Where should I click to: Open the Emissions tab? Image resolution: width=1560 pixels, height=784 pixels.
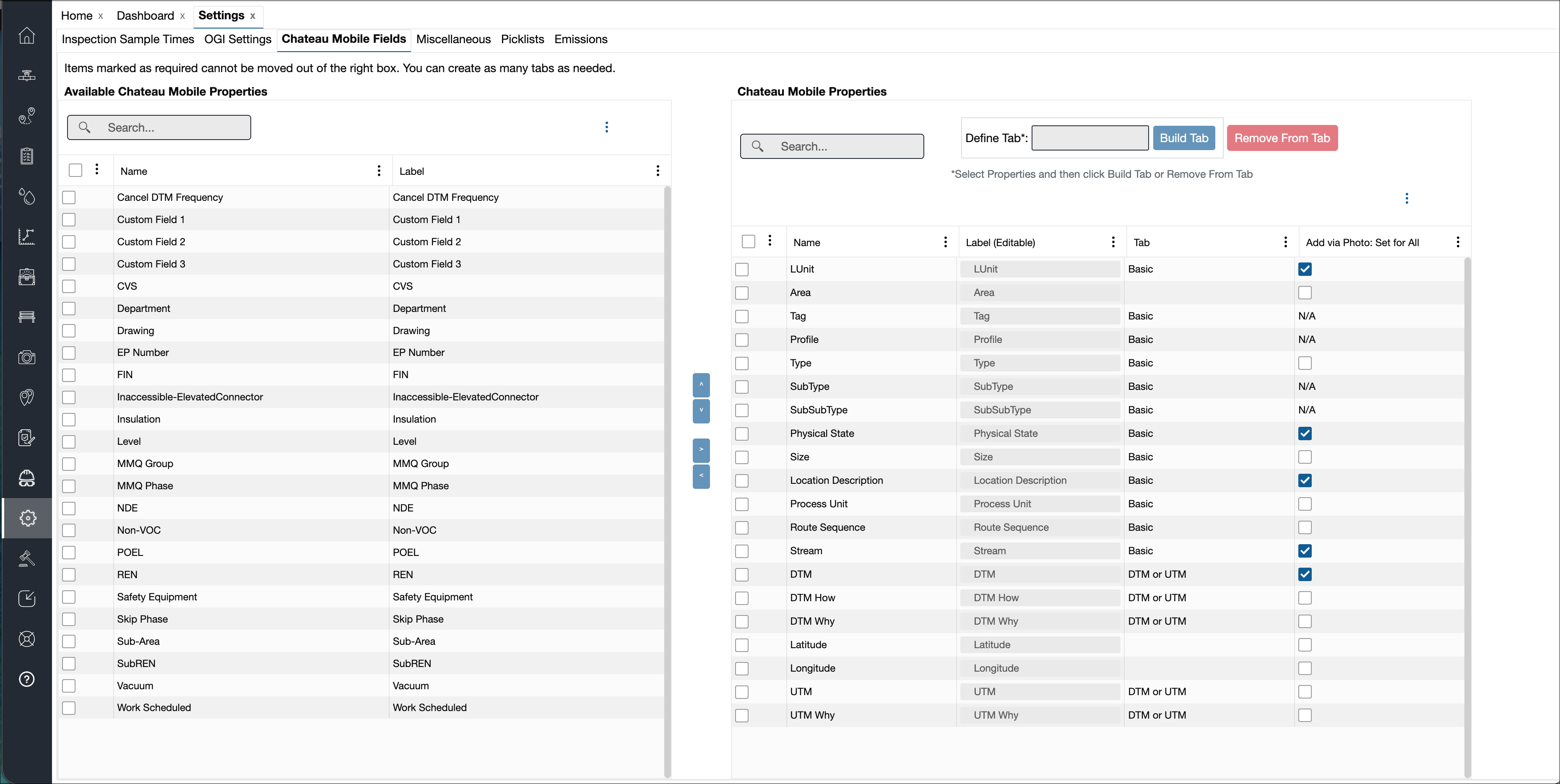point(581,39)
